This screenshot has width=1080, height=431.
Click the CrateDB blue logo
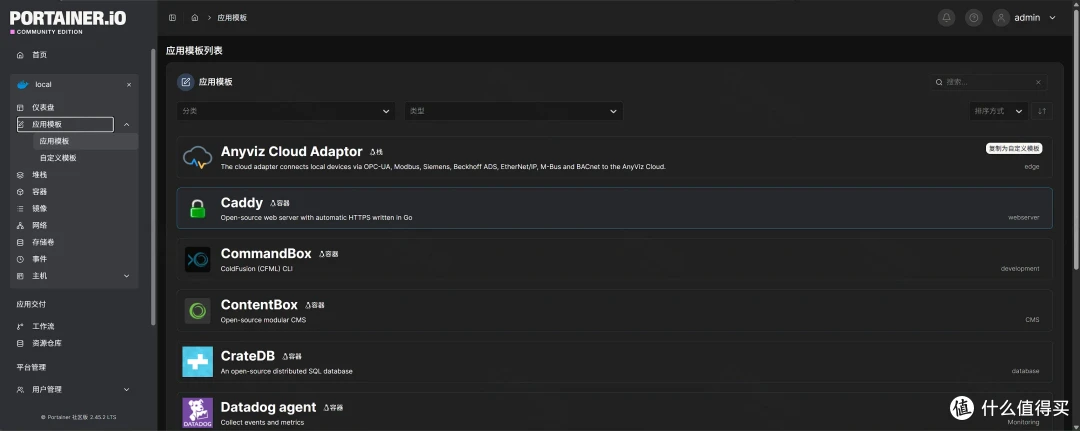198,361
